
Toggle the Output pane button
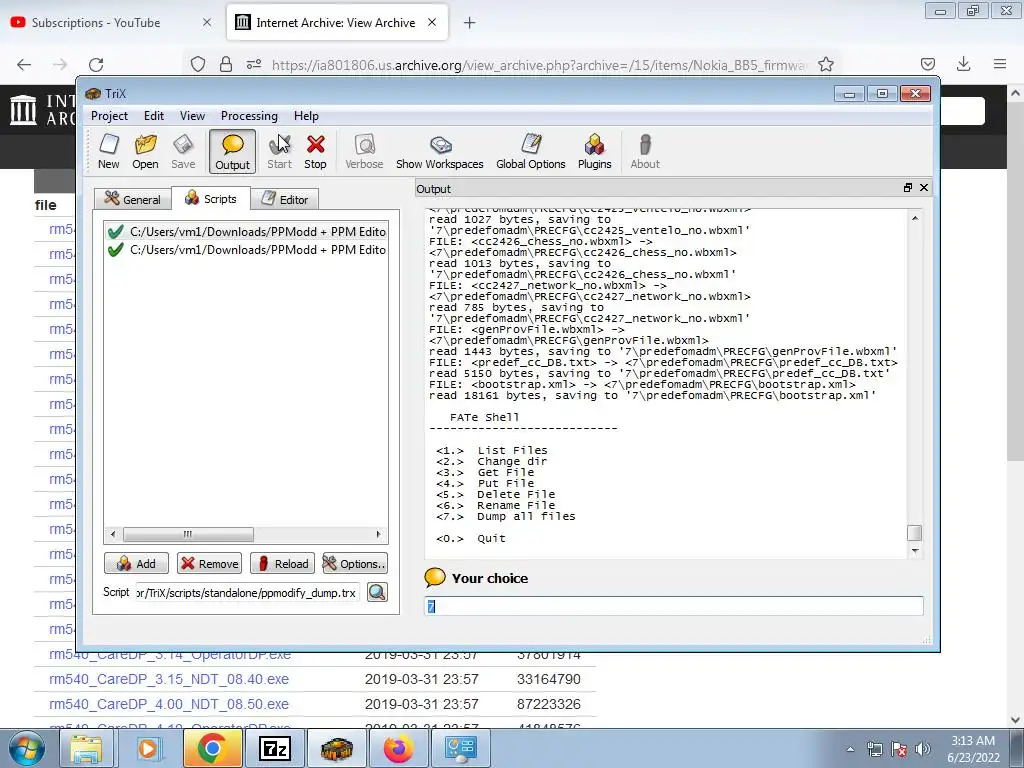[232, 152]
